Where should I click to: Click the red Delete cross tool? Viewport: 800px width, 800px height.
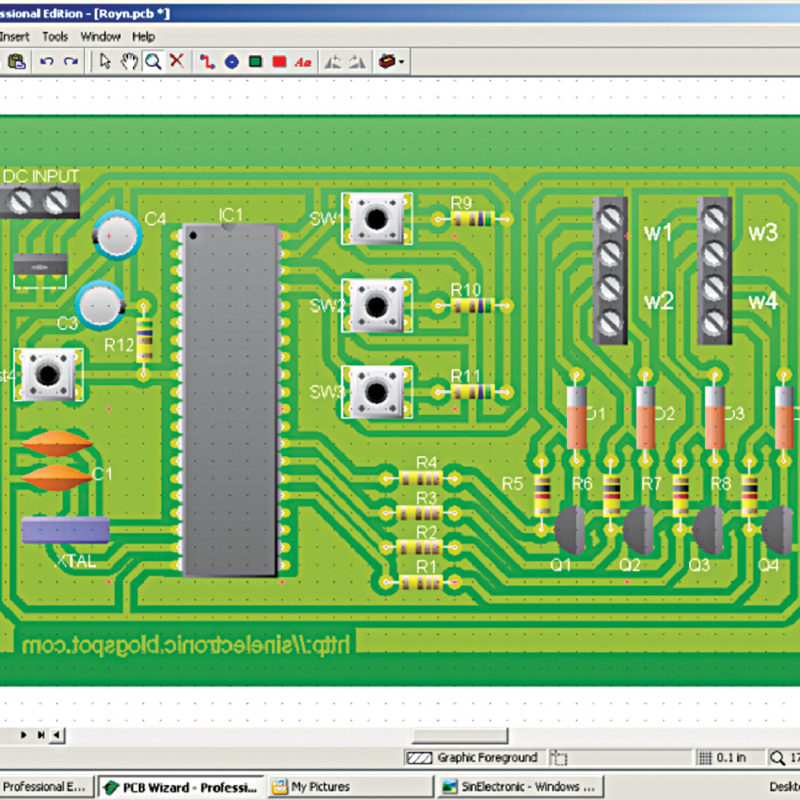176,61
